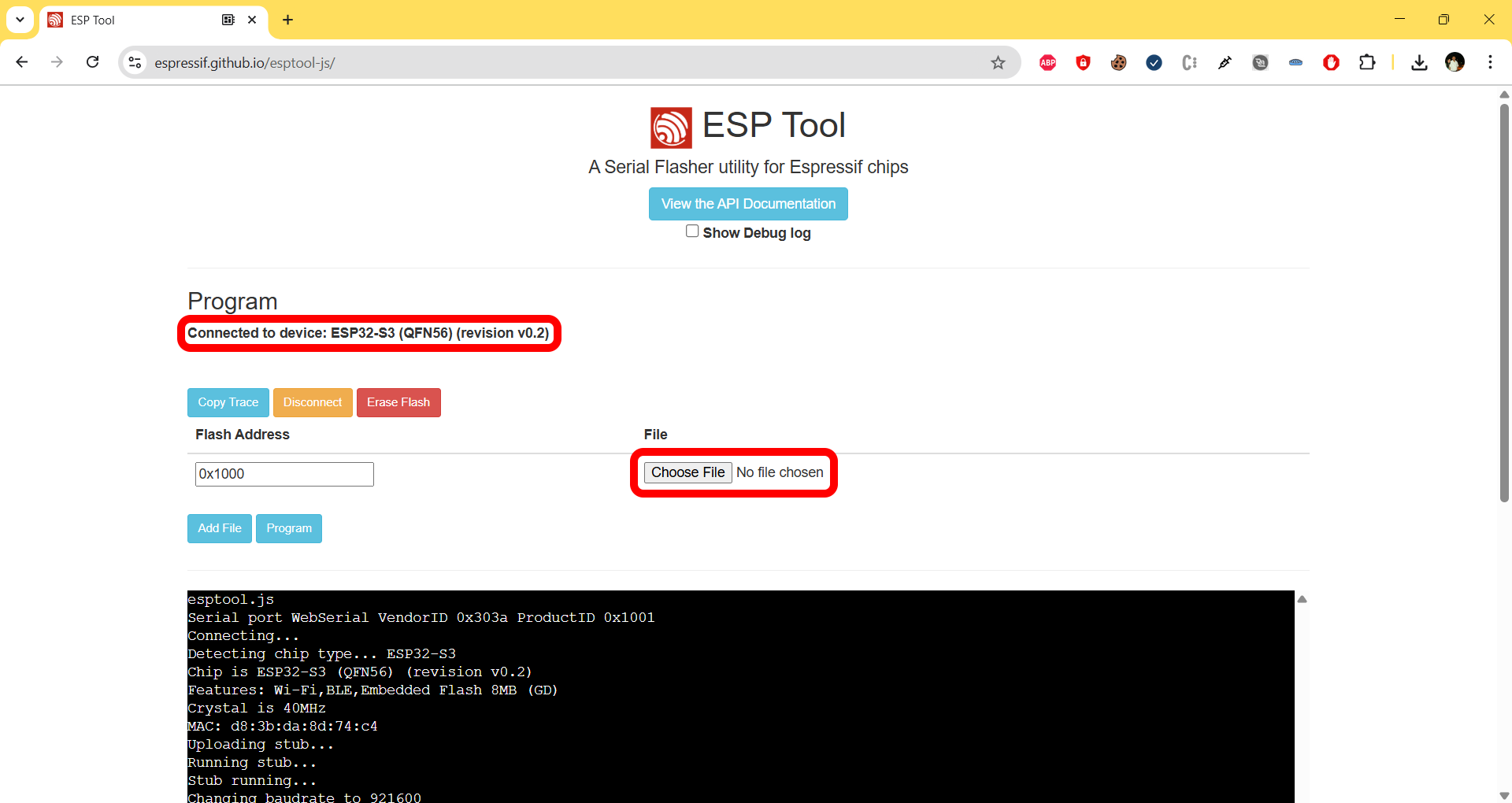Open the Extensions puzzle piece menu
This screenshot has width=1512, height=803.
pos(1367,63)
